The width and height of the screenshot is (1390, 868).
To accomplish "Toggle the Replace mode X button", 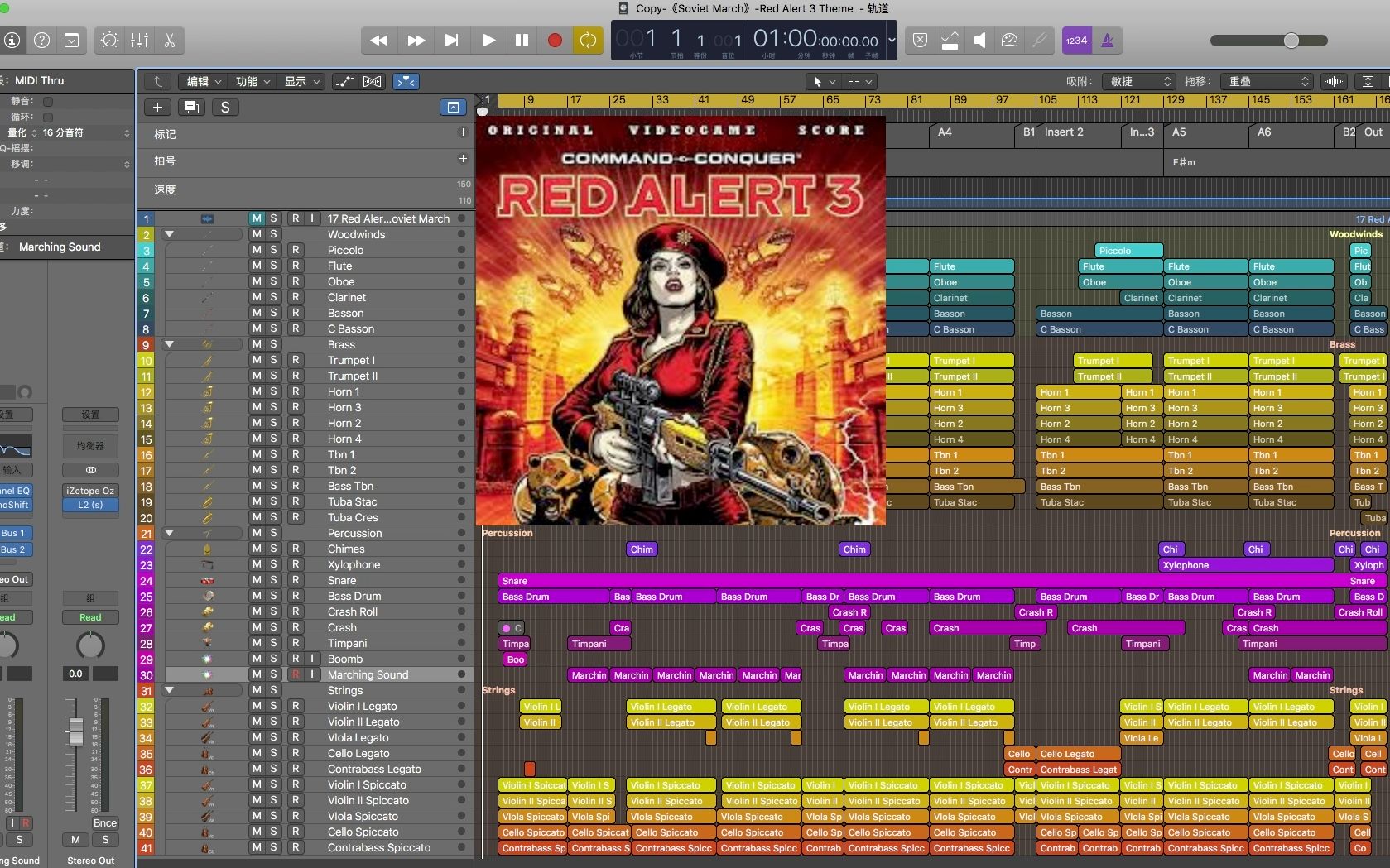I will coord(920,40).
